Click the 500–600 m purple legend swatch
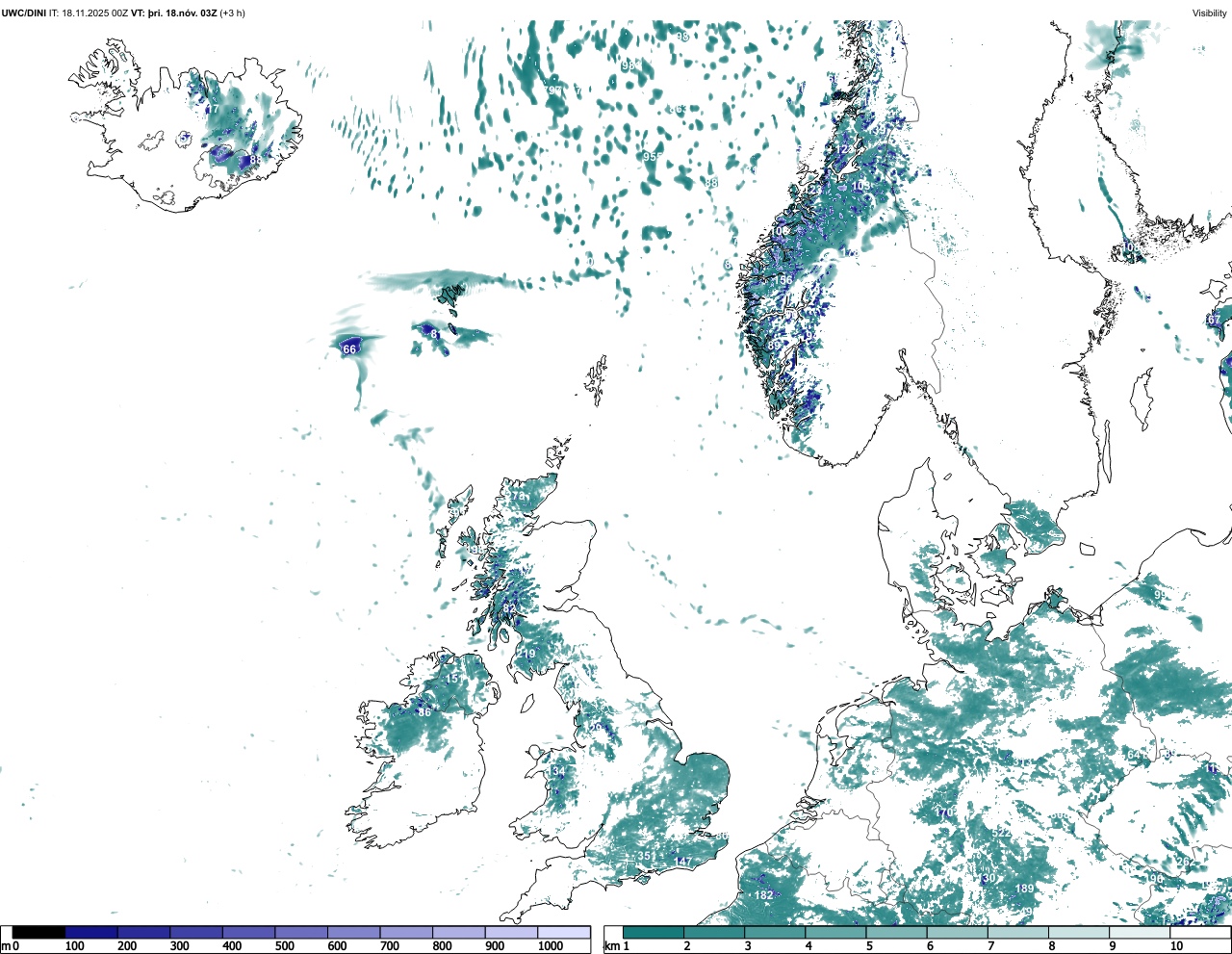The width and height of the screenshot is (1232, 954). point(301,933)
